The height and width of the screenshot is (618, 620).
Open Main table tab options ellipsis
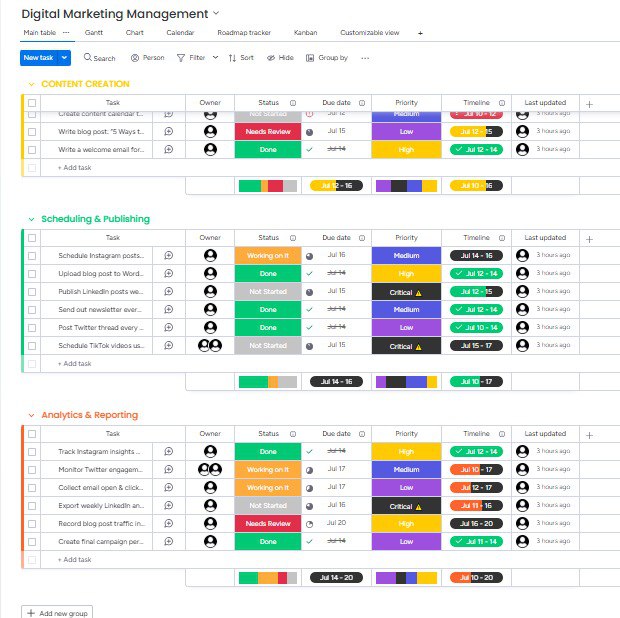pos(66,32)
